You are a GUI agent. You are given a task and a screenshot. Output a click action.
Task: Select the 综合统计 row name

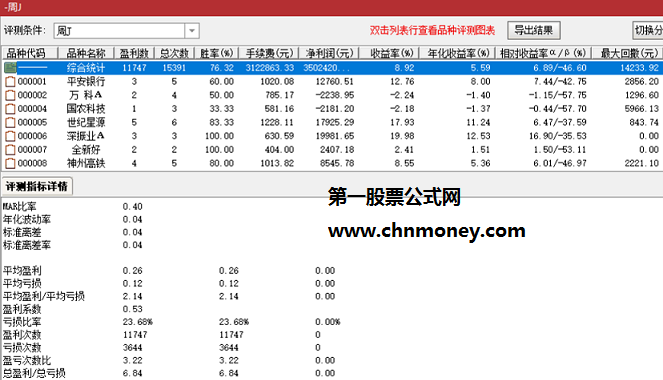coord(86,68)
